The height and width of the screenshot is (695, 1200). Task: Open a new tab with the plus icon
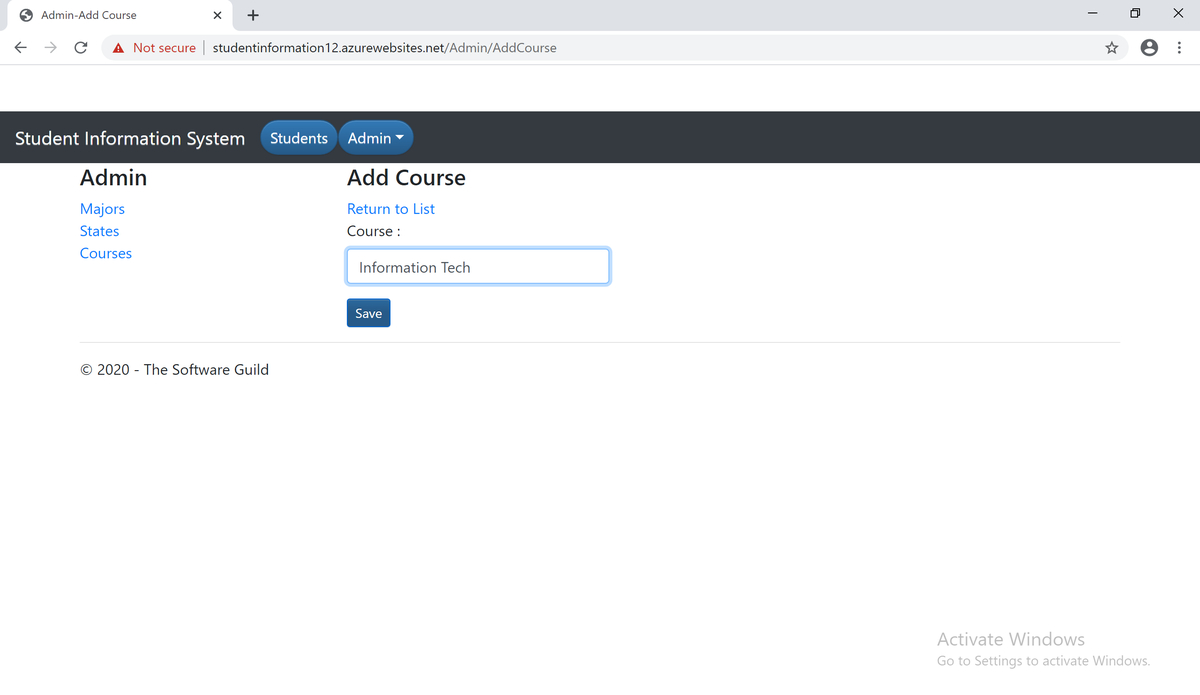click(x=253, y=15)
